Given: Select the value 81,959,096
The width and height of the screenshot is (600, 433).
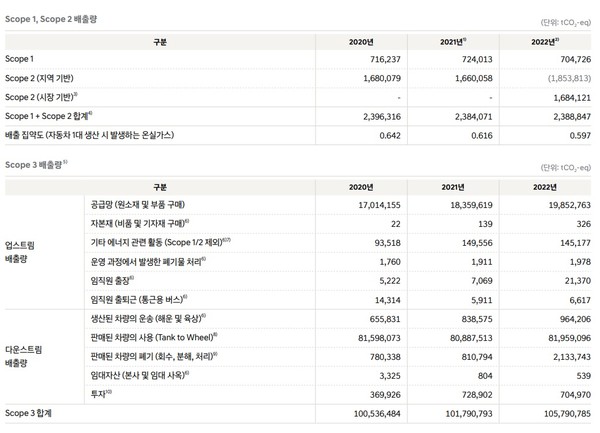Looking at the screenshot, I should (570, 339).
